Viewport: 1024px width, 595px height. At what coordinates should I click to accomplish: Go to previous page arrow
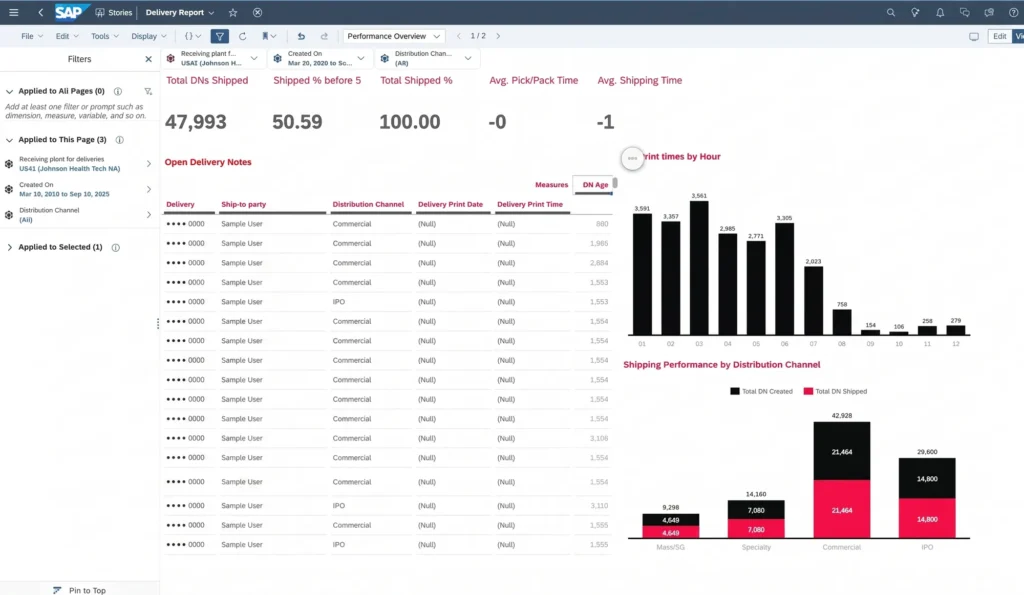point(458,37)
